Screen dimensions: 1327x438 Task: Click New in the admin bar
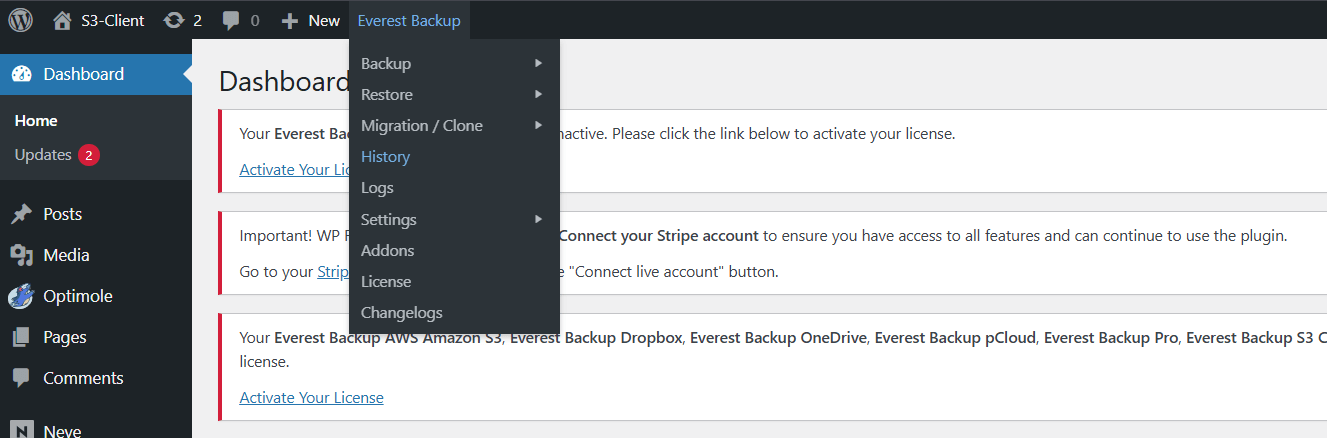[324, 20]
